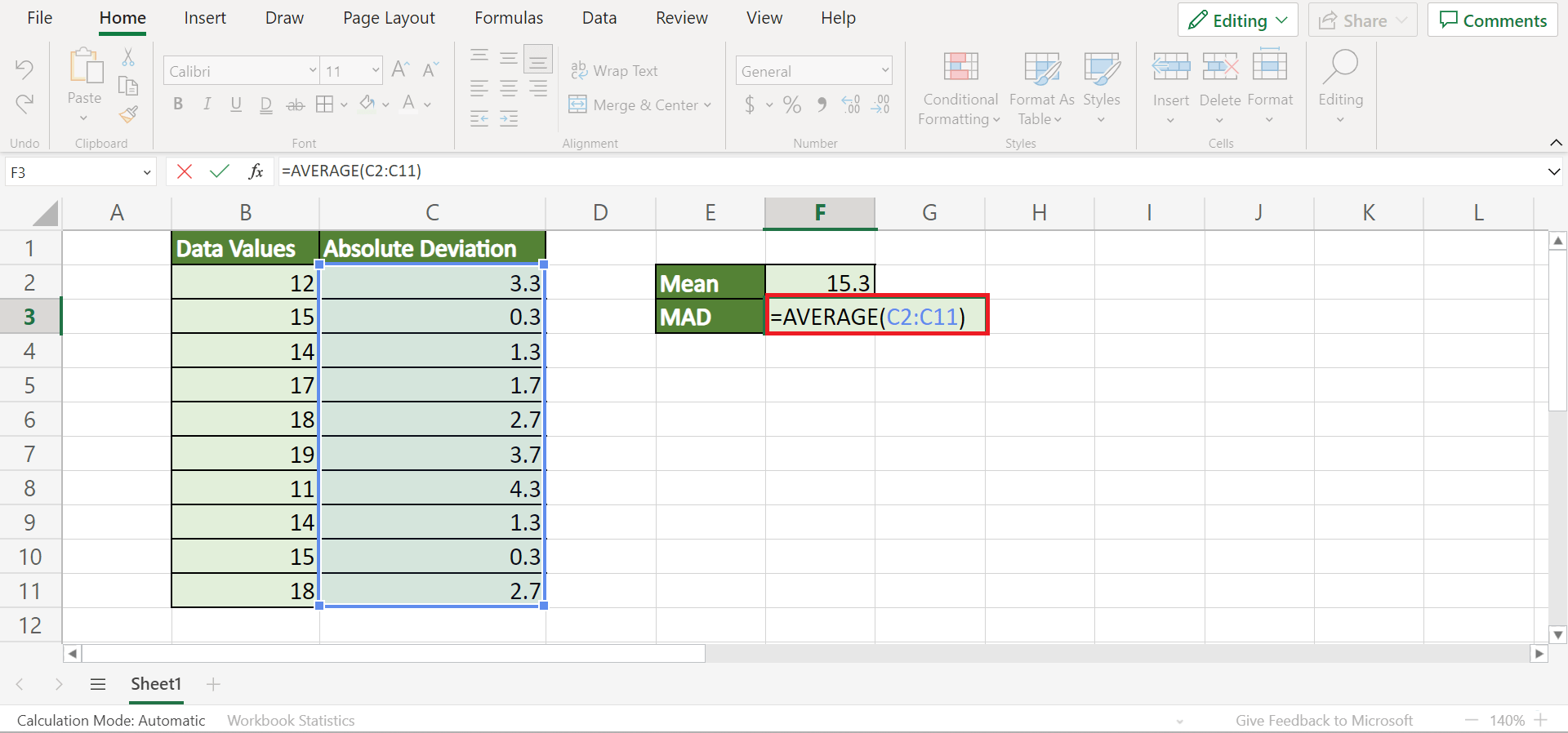Screen dimensions: 1568x733
Task: Click the Increase Decimal icon
Action: (850, 104)
